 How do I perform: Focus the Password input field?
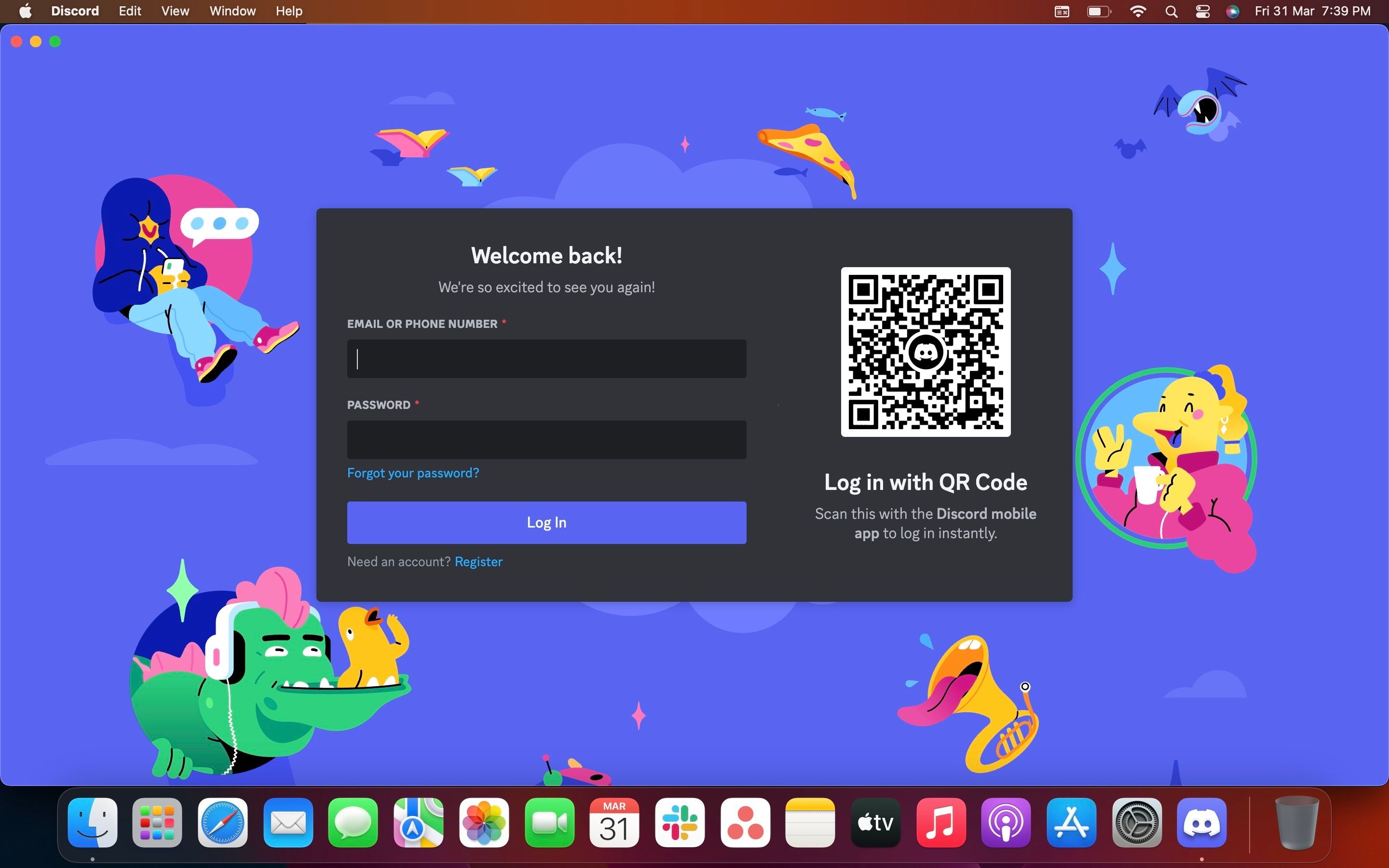click(546, 440)
